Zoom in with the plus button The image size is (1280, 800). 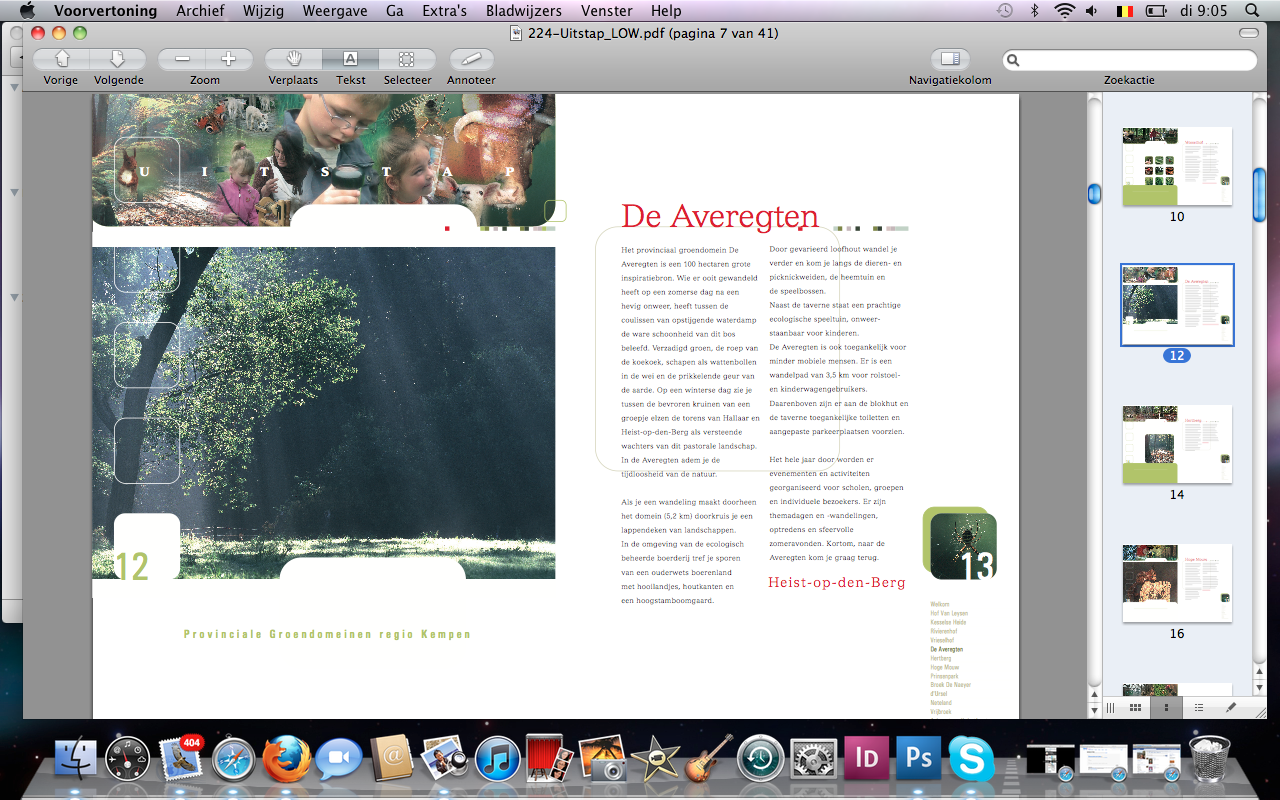[x=228, y=59]
